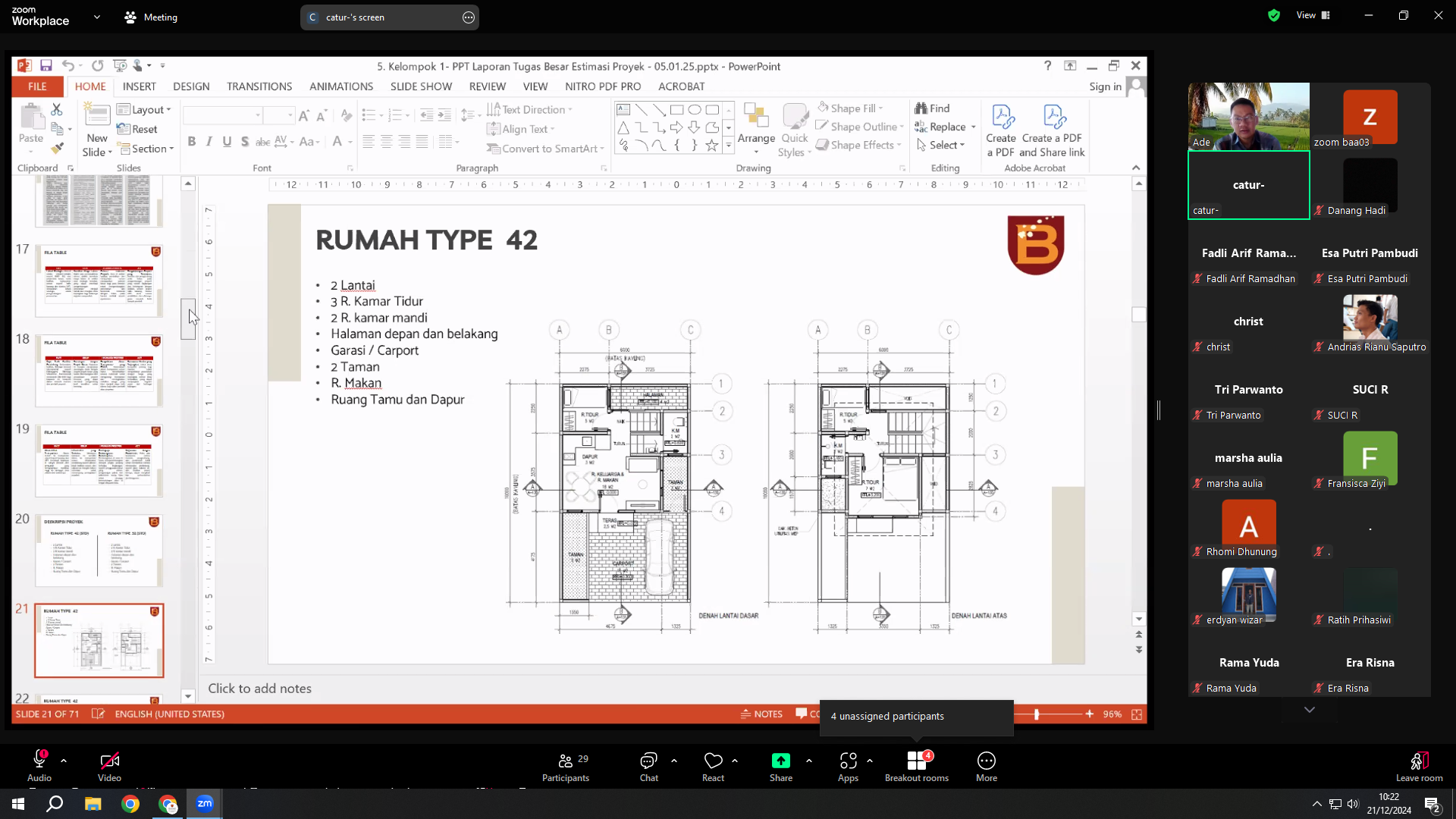Switch to the DESIGN ribbon tab
This screenshot has height=819, width=1456.
(x=191, y=86)
